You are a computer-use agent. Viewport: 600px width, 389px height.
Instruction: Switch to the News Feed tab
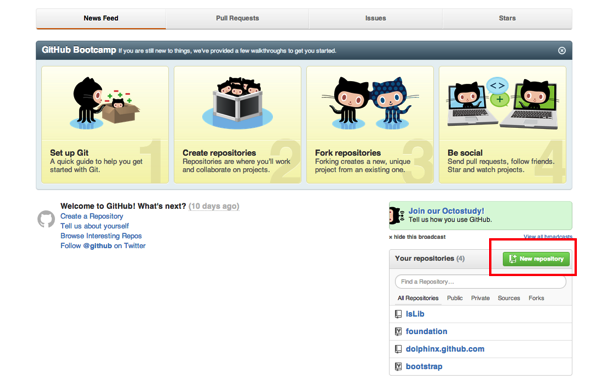pos(101,18)
